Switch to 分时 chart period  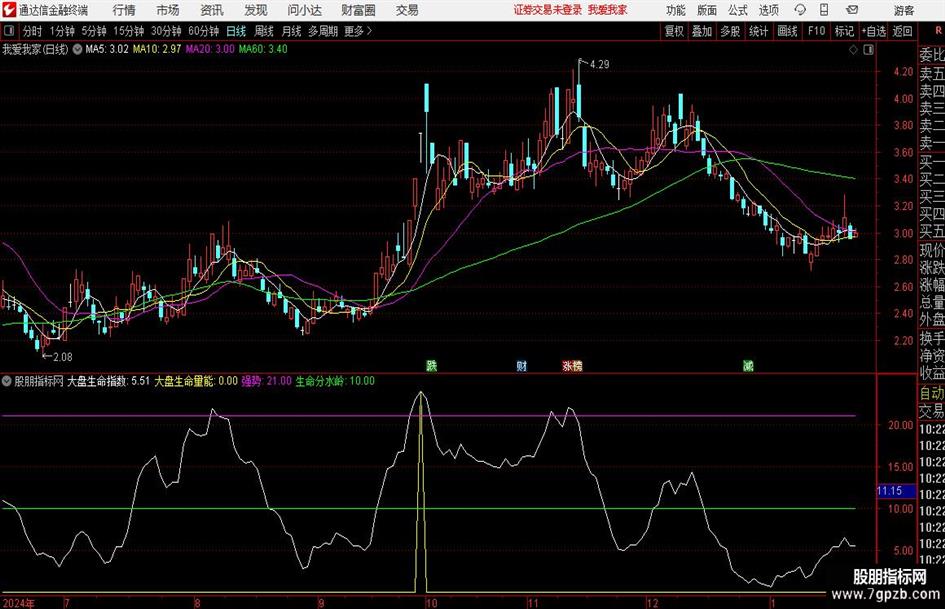[32, 31]
